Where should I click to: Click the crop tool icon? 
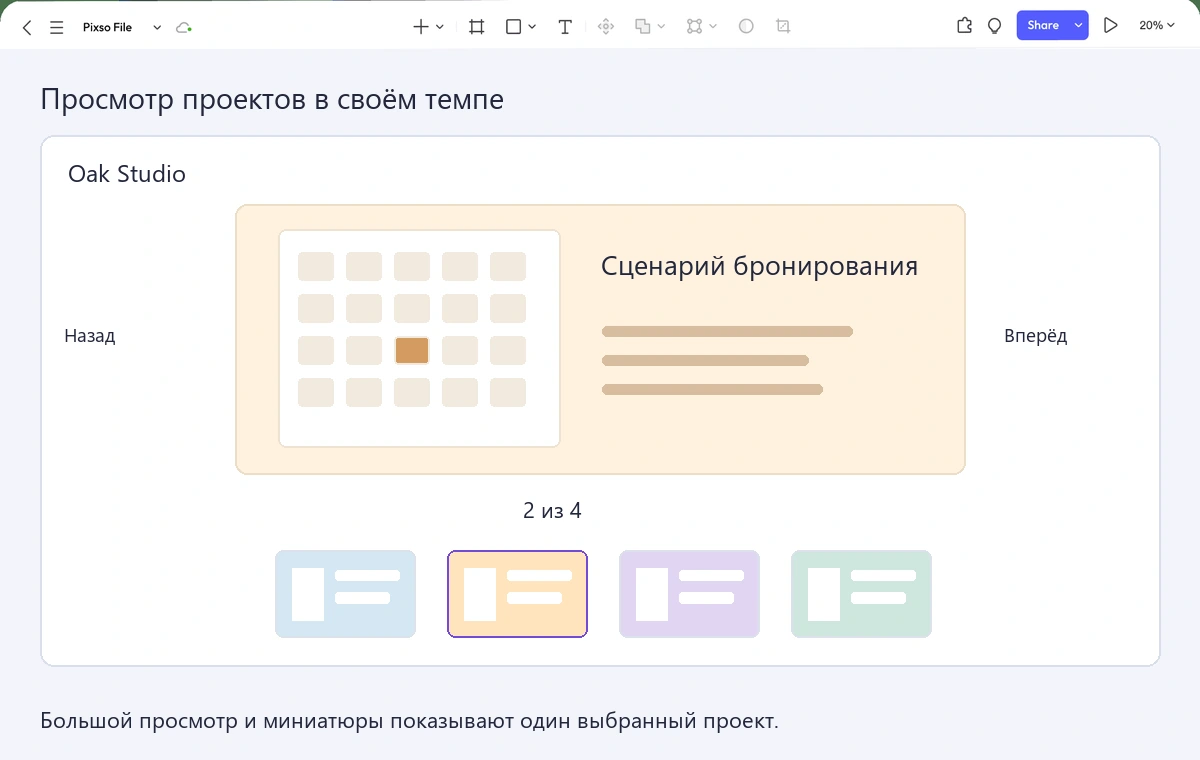[783, 27]
